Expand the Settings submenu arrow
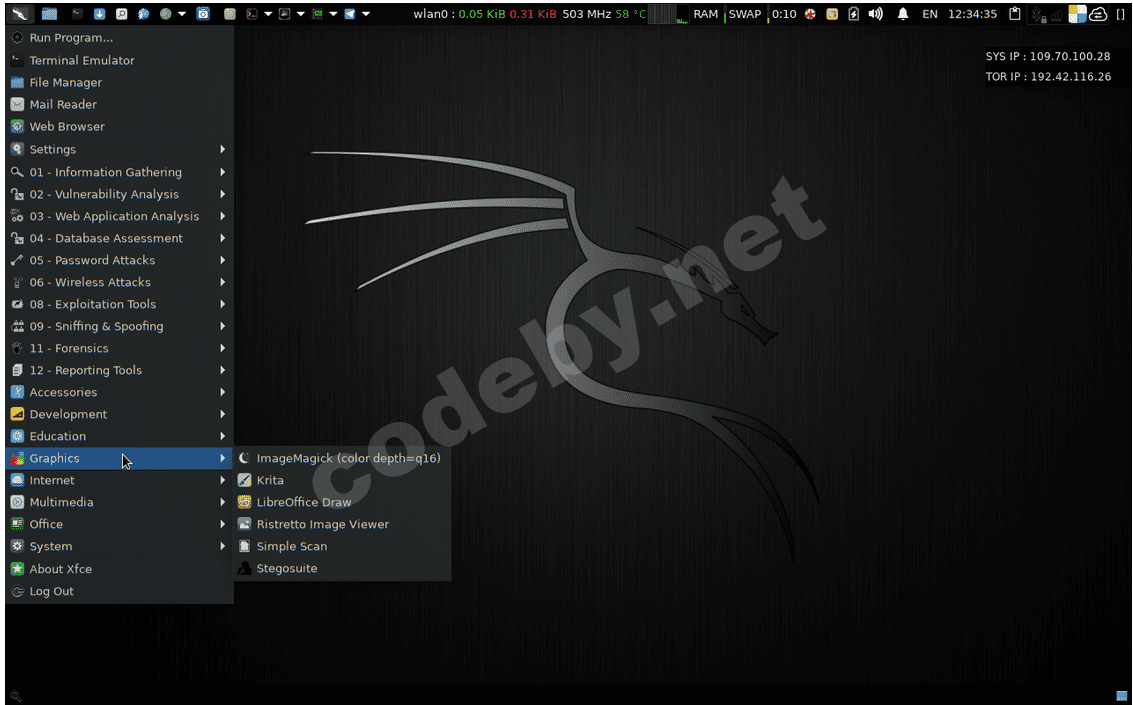The image size is (1133, 705). pyautogui.click(x=223, y=150)
